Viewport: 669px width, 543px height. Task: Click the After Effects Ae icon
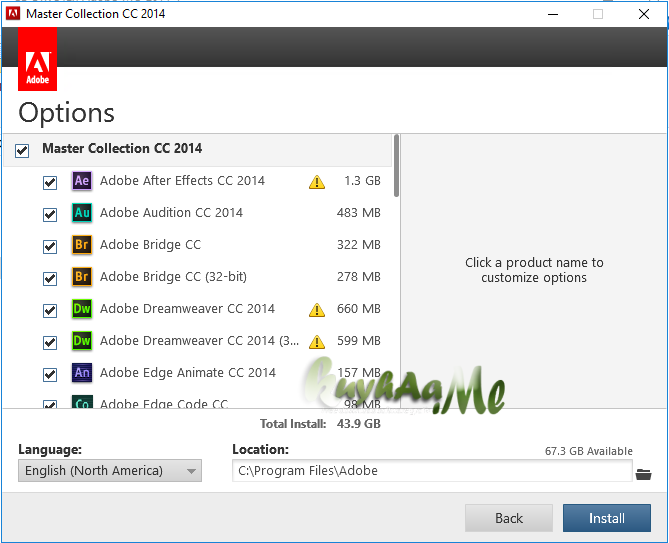82,180
